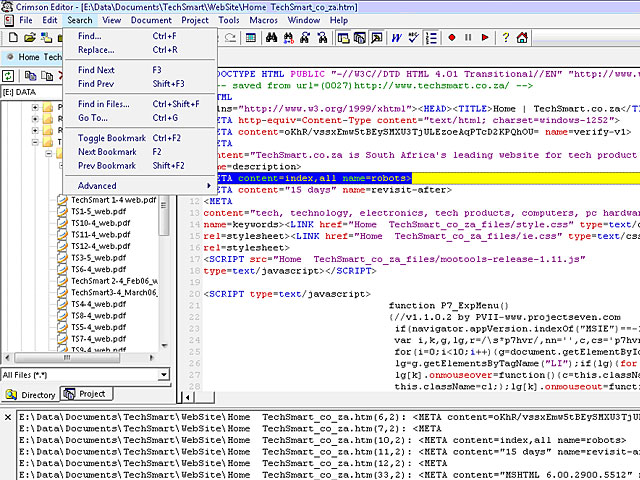
Task: Open the Advanced submenu
Action: (97, 186)
